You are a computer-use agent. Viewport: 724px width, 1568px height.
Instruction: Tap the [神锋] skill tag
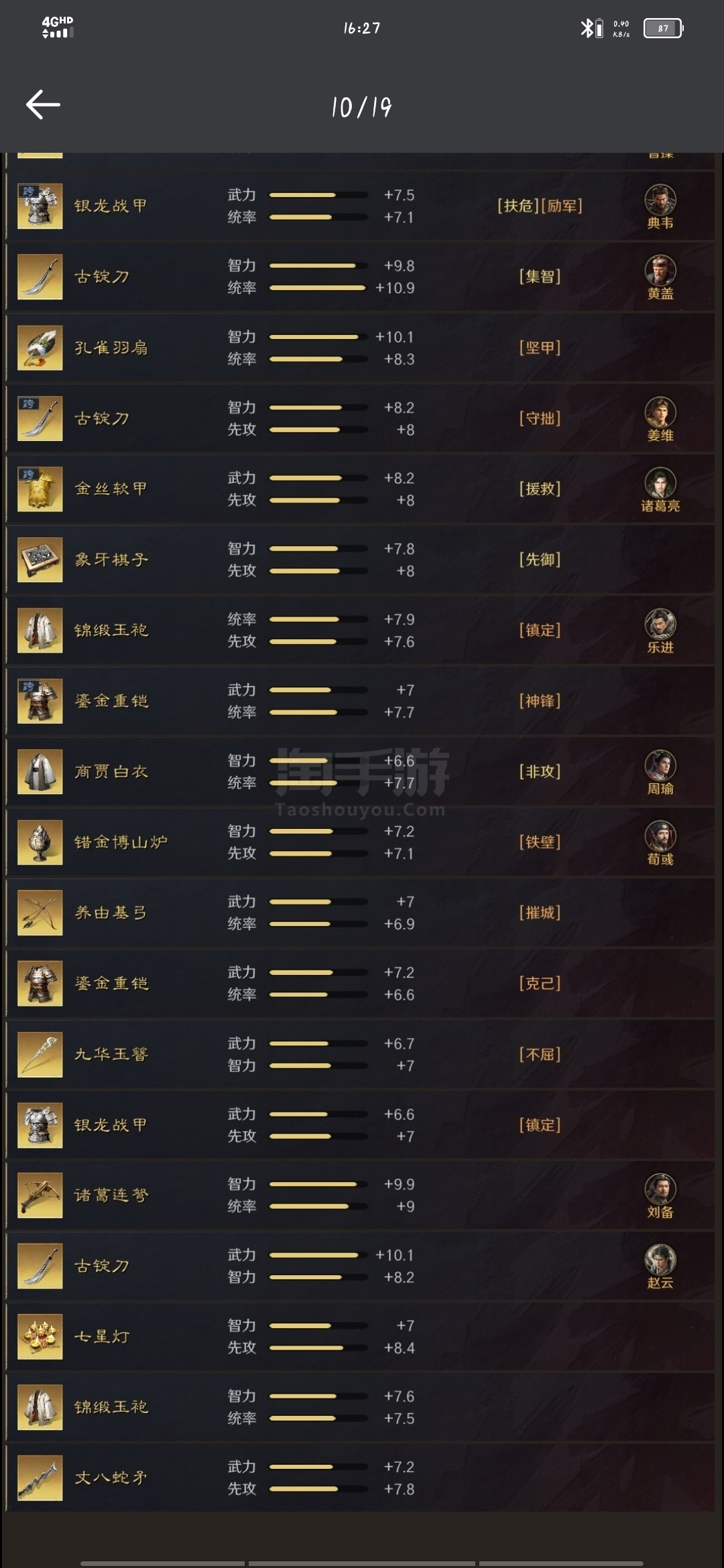click(x=540, y=701)
